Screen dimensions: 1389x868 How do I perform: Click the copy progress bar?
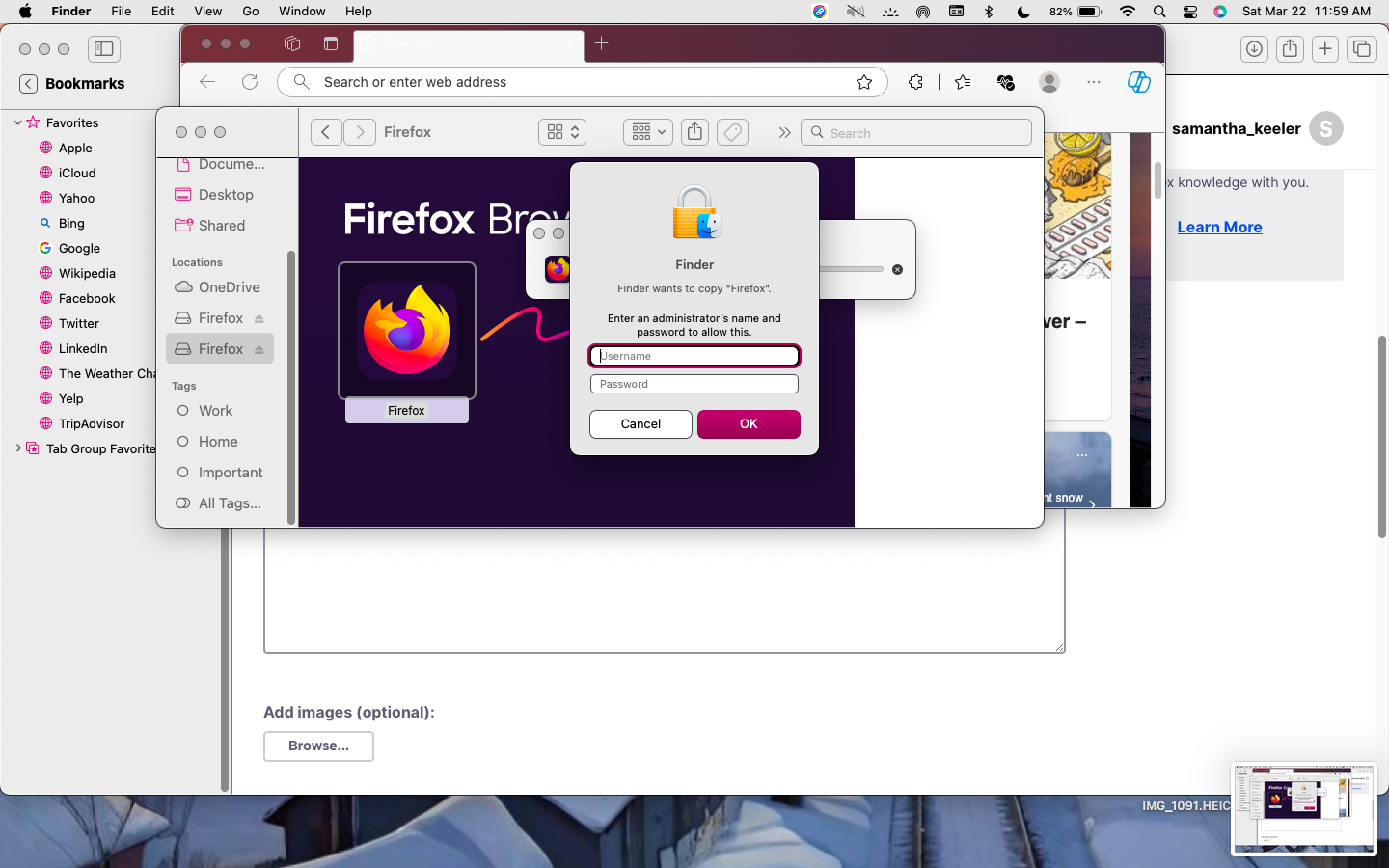tap(851, 269)
